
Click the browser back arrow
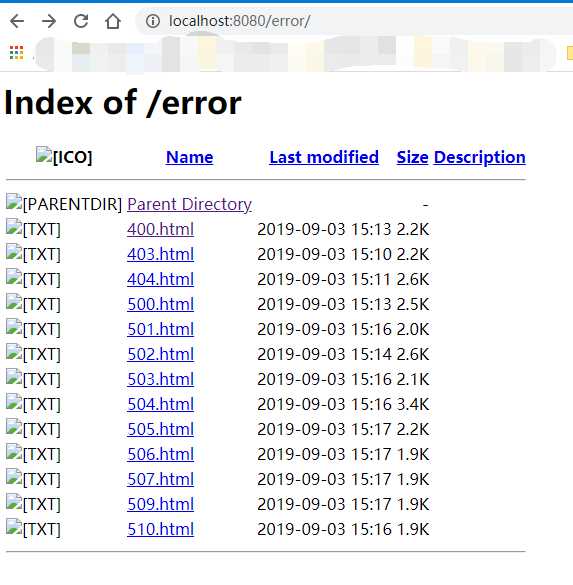click(17, 21)
